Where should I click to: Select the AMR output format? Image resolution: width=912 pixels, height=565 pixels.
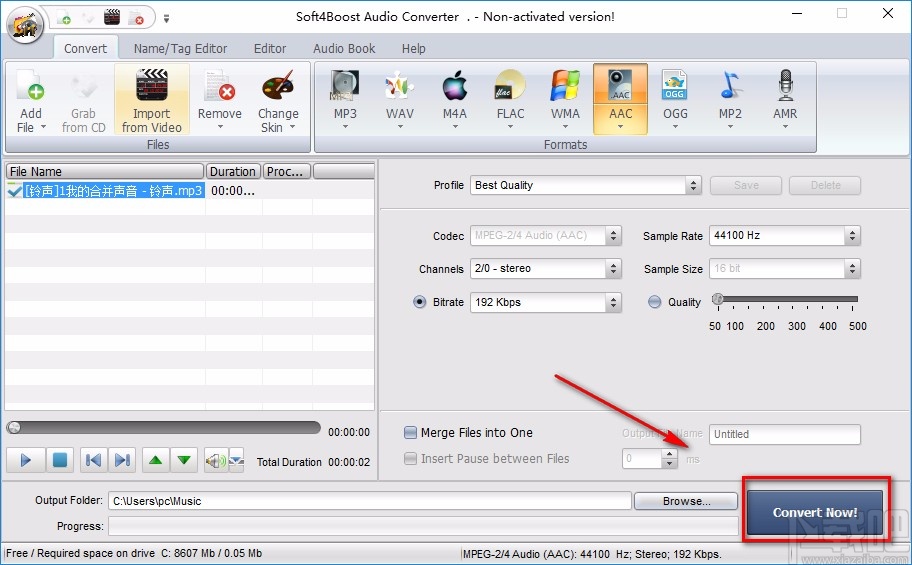785,100
